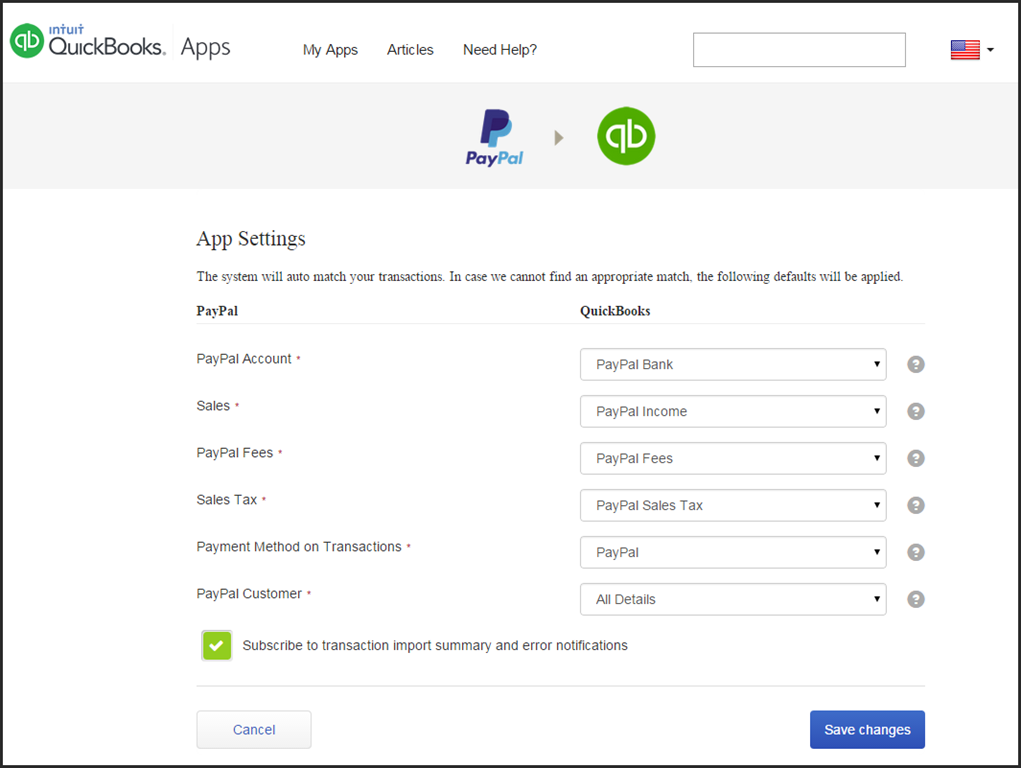
Task: Click the PayPal Account field label
Action: point(244,359)
